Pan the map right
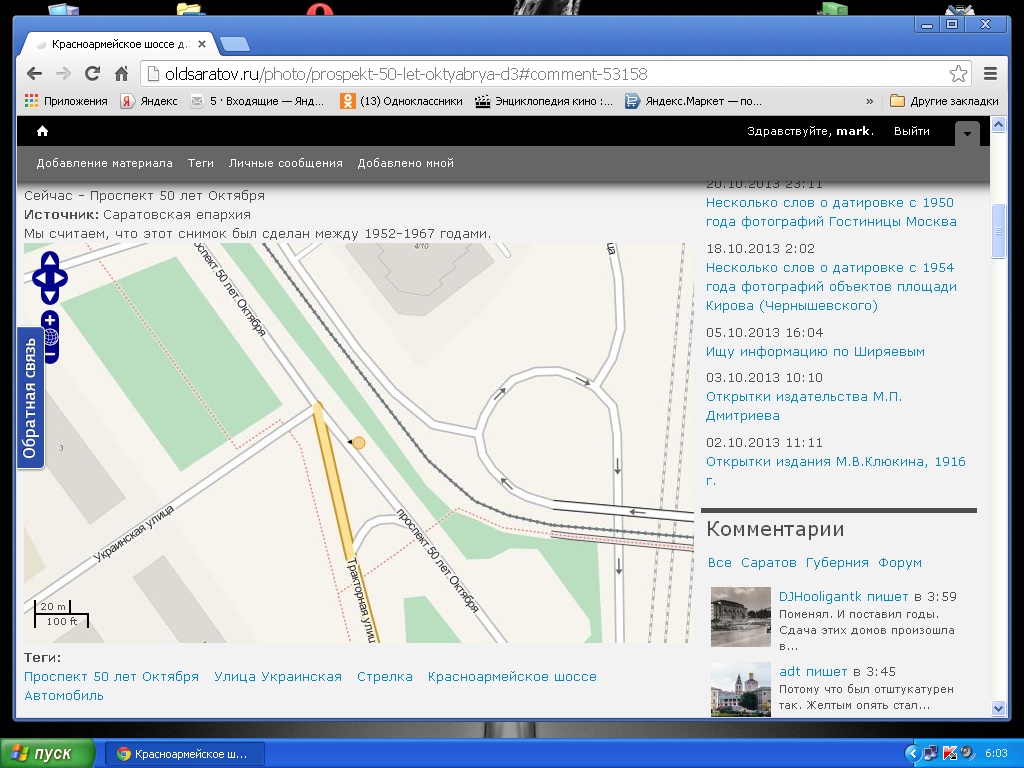The width and height of the screenshot is (1024, 768). [59, 278]
